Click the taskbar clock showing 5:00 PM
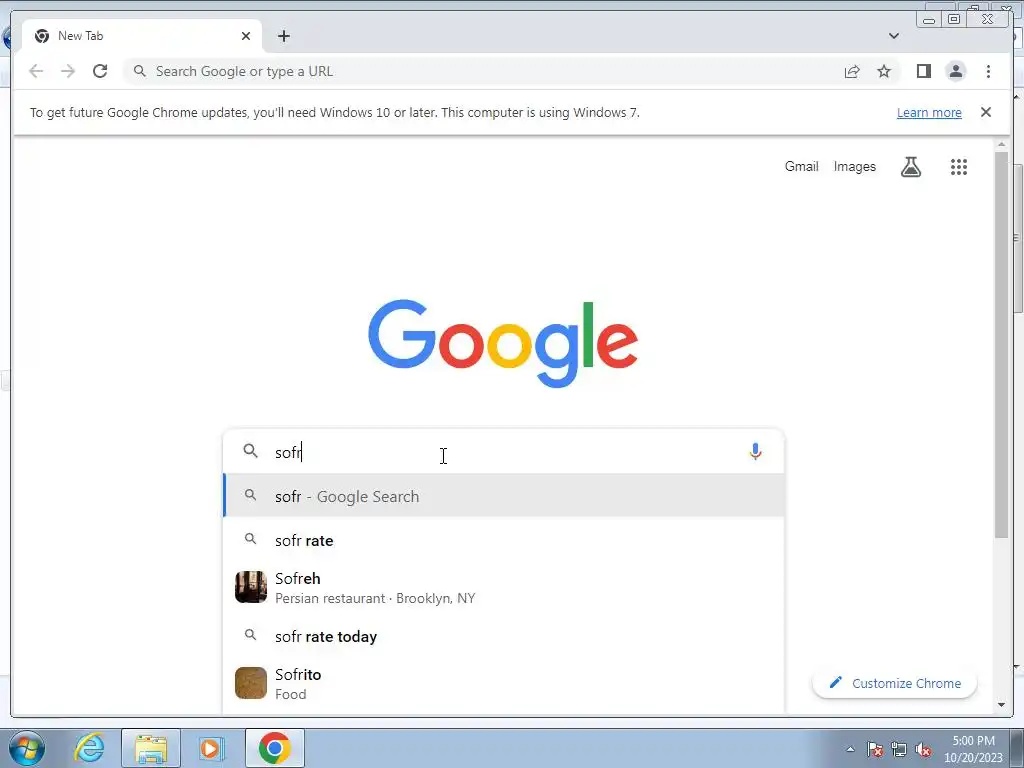This screenshot has width=1024, height=768. 973,749
